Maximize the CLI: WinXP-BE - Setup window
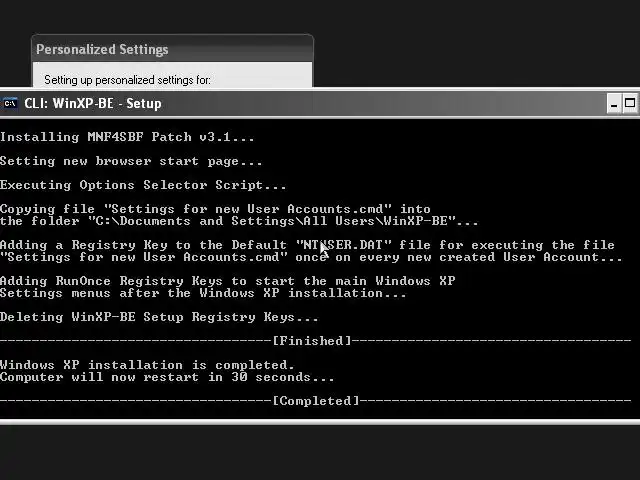Screen dimensions: 640x480 click(630, 104)
